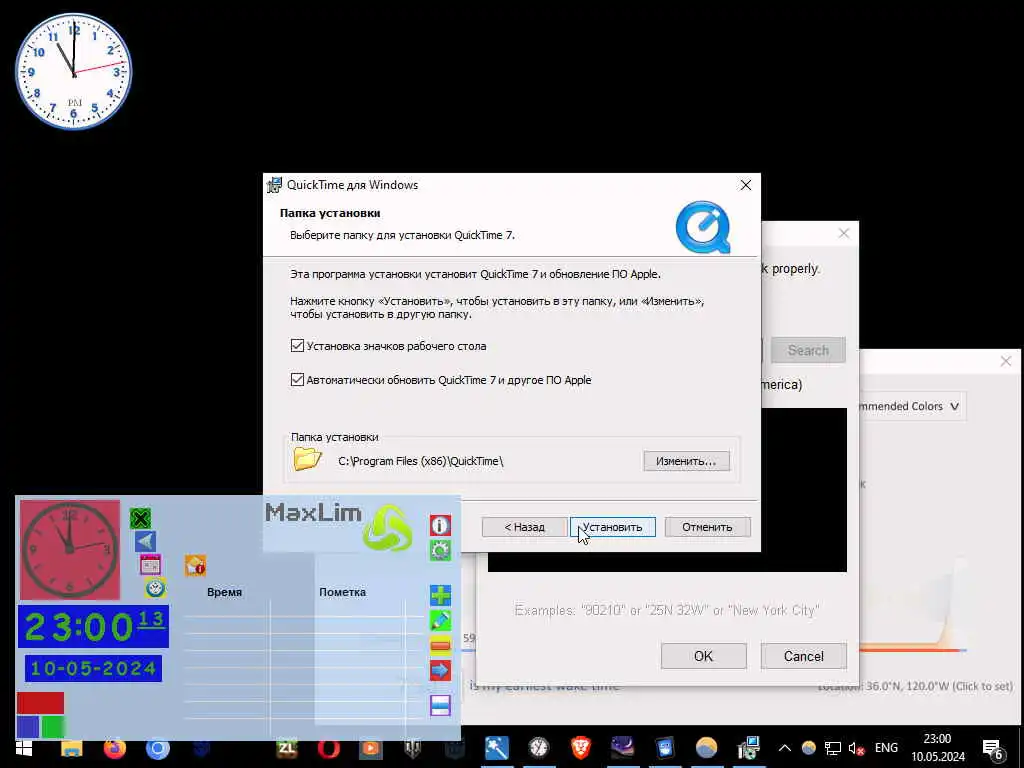This screenshot has width=1024, height=768.
Task: Click the ZL icon on the taskbar
Action: 286,748
